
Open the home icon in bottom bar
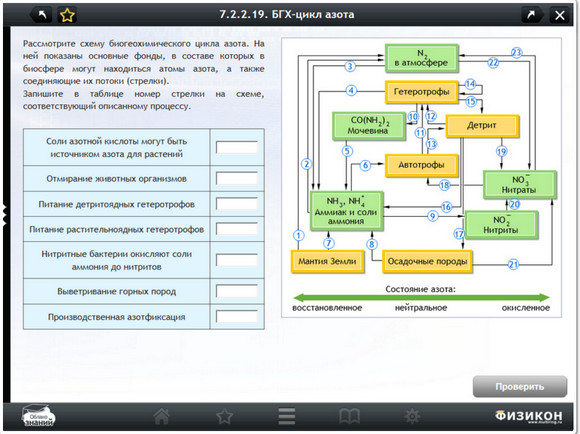tap(162, 417)
